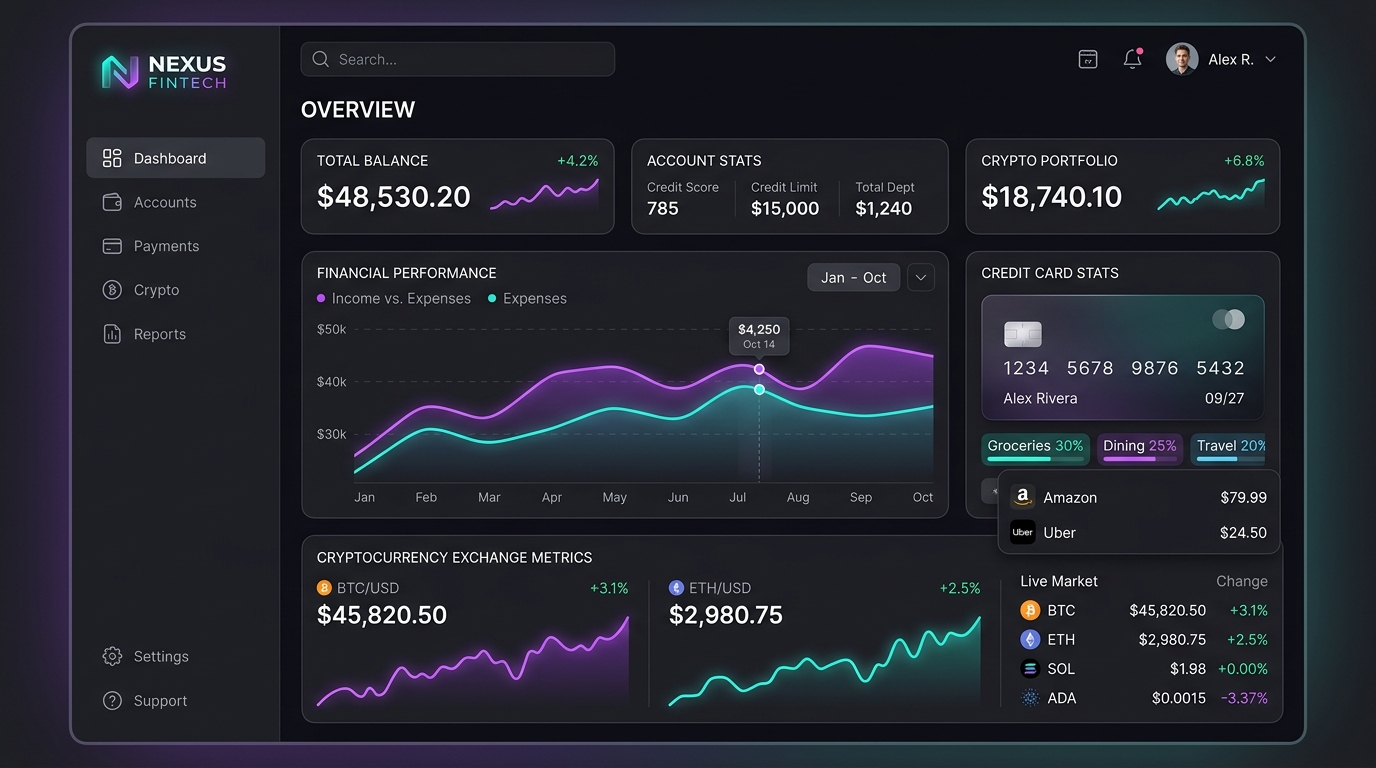The height and width of the screenshot is (768, 1376).
Task: Click the Support question-mark icon
Action: click(112, 701)
